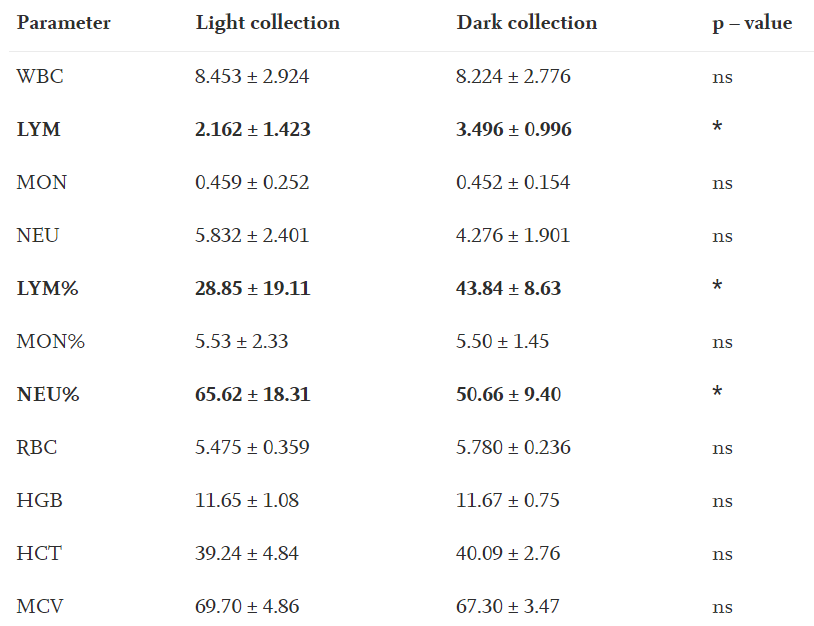Viewport: 814px width, 626px height.
Task: Click the asterisk in the LYM row
Action: coord(717,129)
